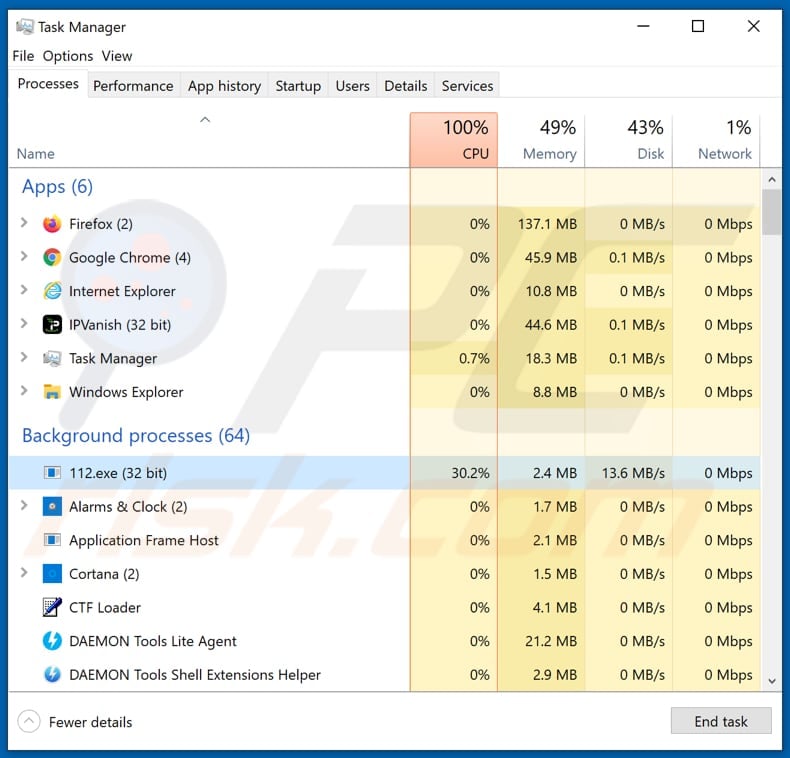Switch to the Startup tab
Viewport: 790px width, 758px height.
coord(298,86)
